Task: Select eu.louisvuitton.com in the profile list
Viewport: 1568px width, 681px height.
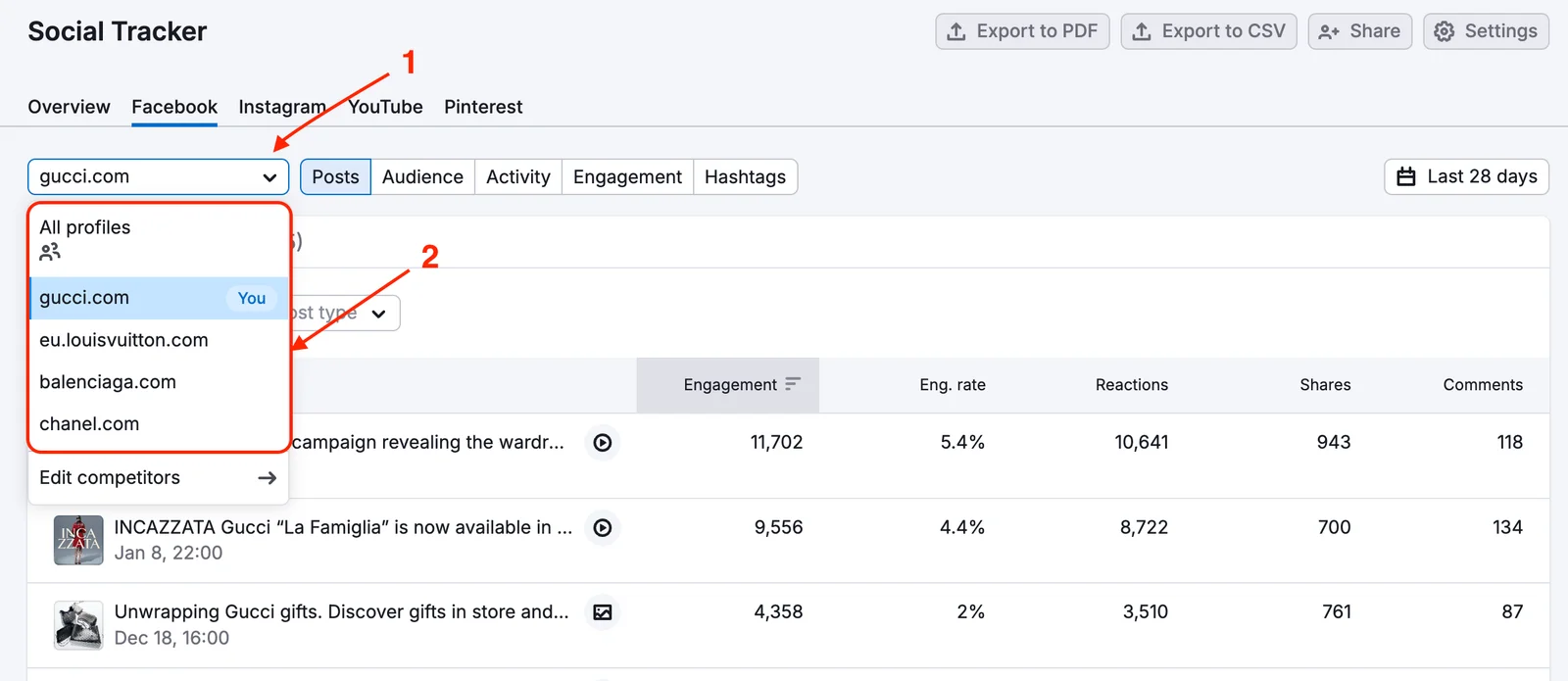Action: pos(159,340)
